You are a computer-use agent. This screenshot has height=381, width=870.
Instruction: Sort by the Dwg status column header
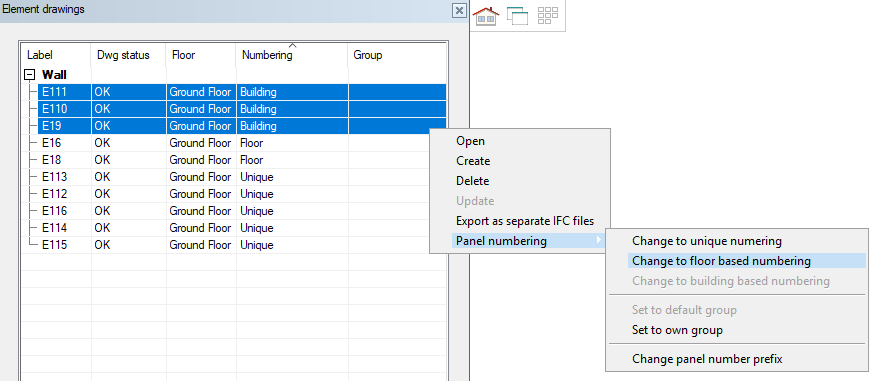point(128,55)
